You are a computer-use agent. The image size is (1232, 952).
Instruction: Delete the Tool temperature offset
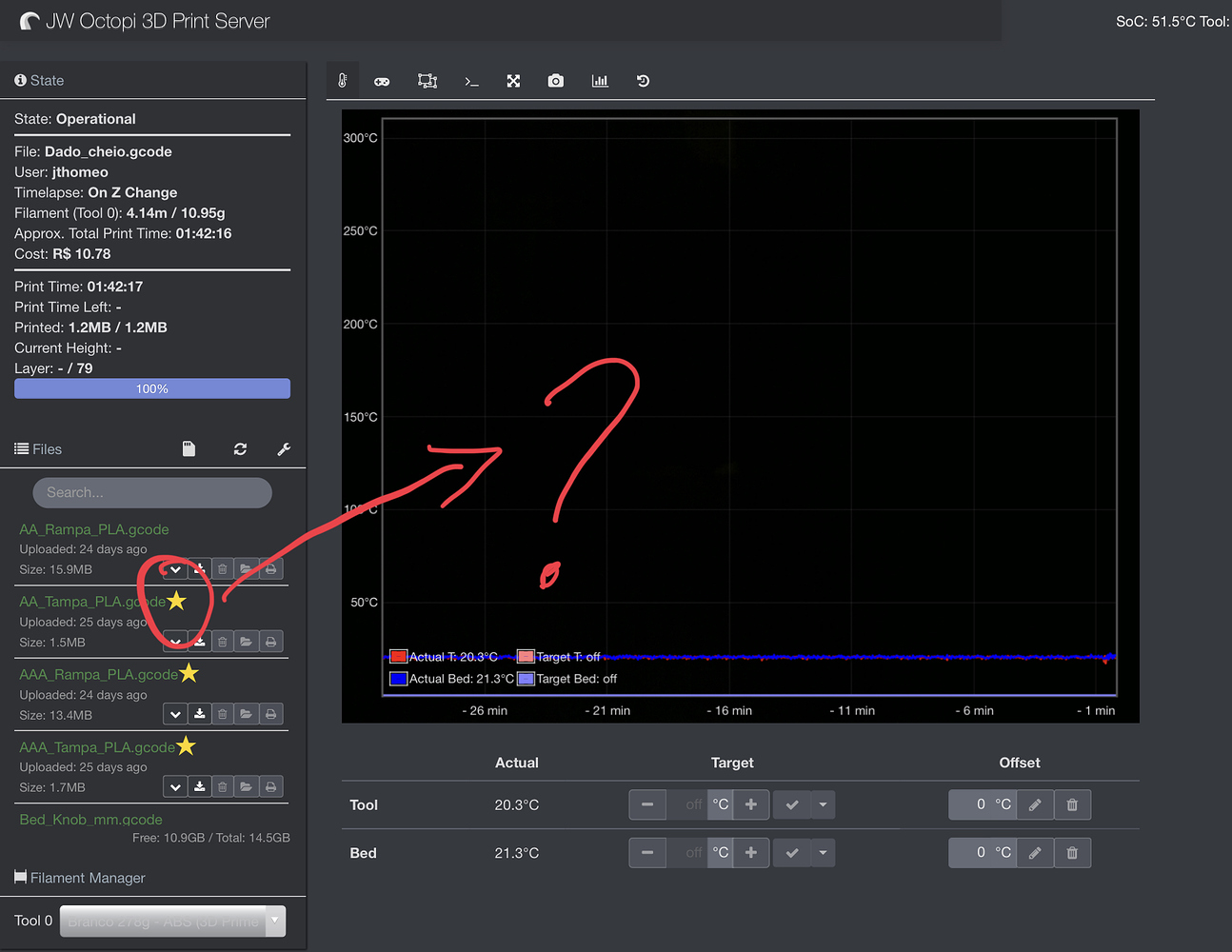tap(1072, 804)
